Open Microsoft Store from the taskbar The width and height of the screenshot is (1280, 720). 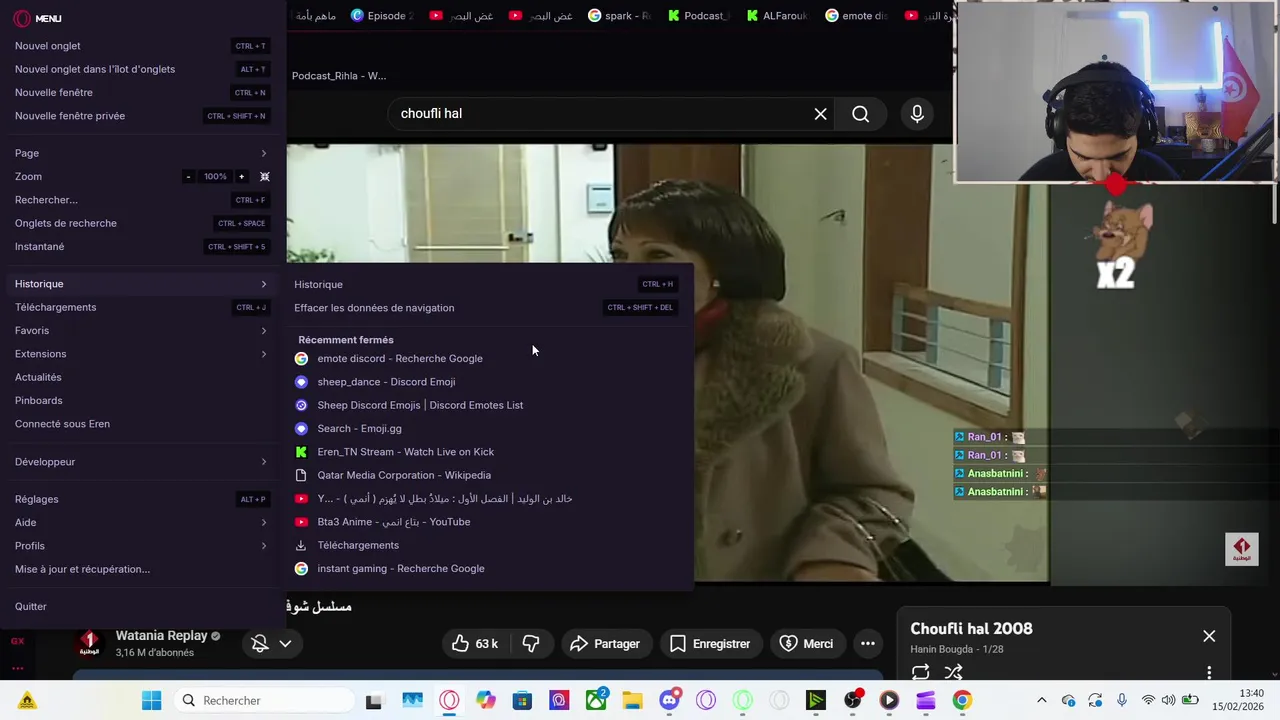pos(522,701)
